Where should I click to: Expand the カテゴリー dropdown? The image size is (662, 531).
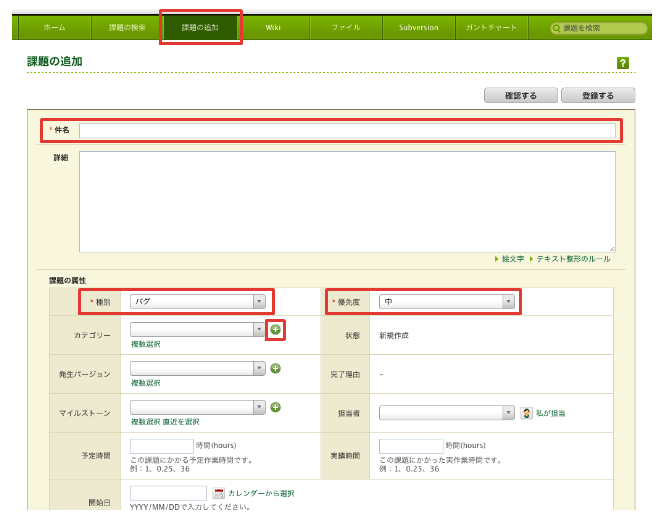click(198, 329)
